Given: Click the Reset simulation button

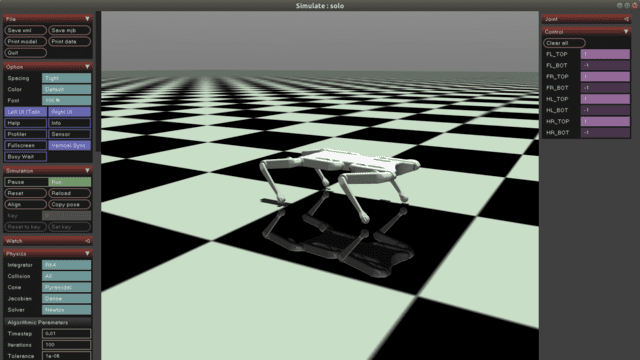Looking at the screenshot, I should pos(25,193).
